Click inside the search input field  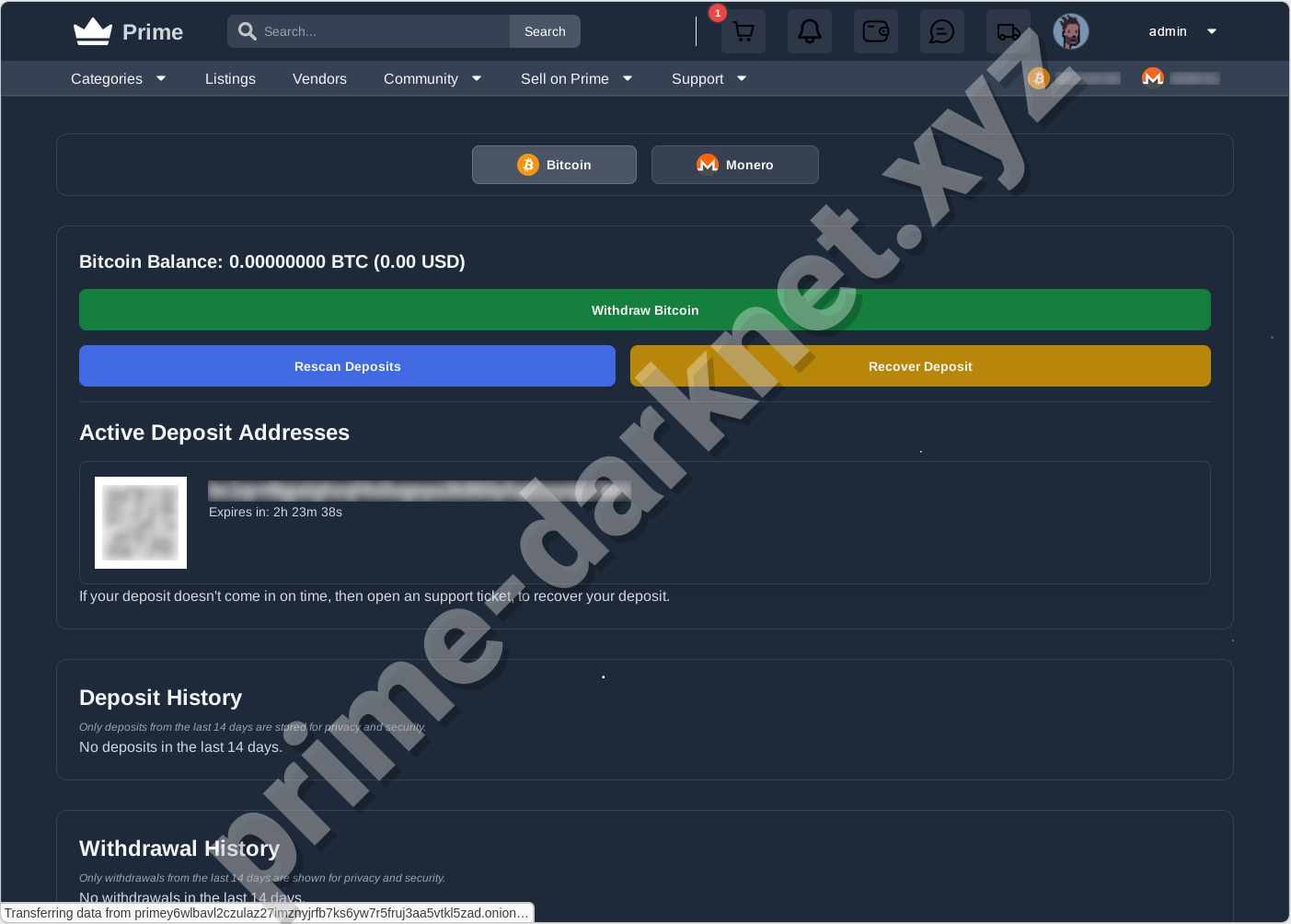point(368,30)
